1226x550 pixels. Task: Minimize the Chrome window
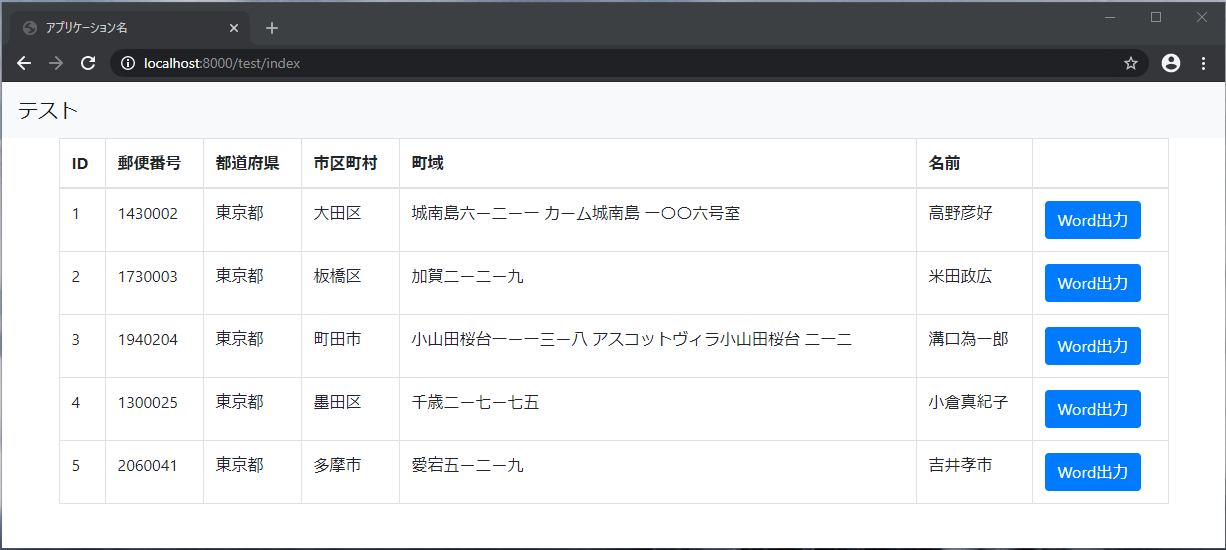pos(1110,17)
